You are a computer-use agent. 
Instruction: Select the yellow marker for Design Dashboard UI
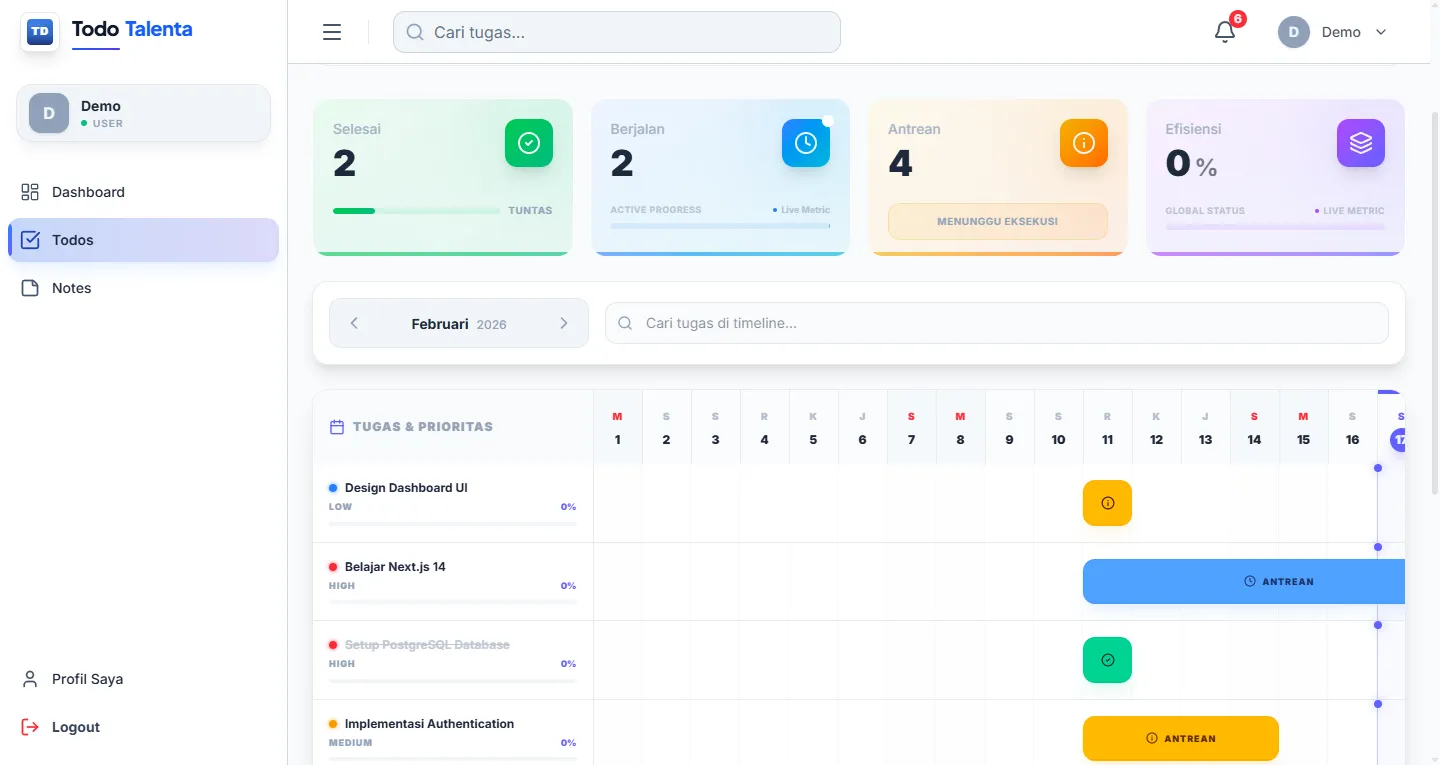click(x=1107, y=503)
